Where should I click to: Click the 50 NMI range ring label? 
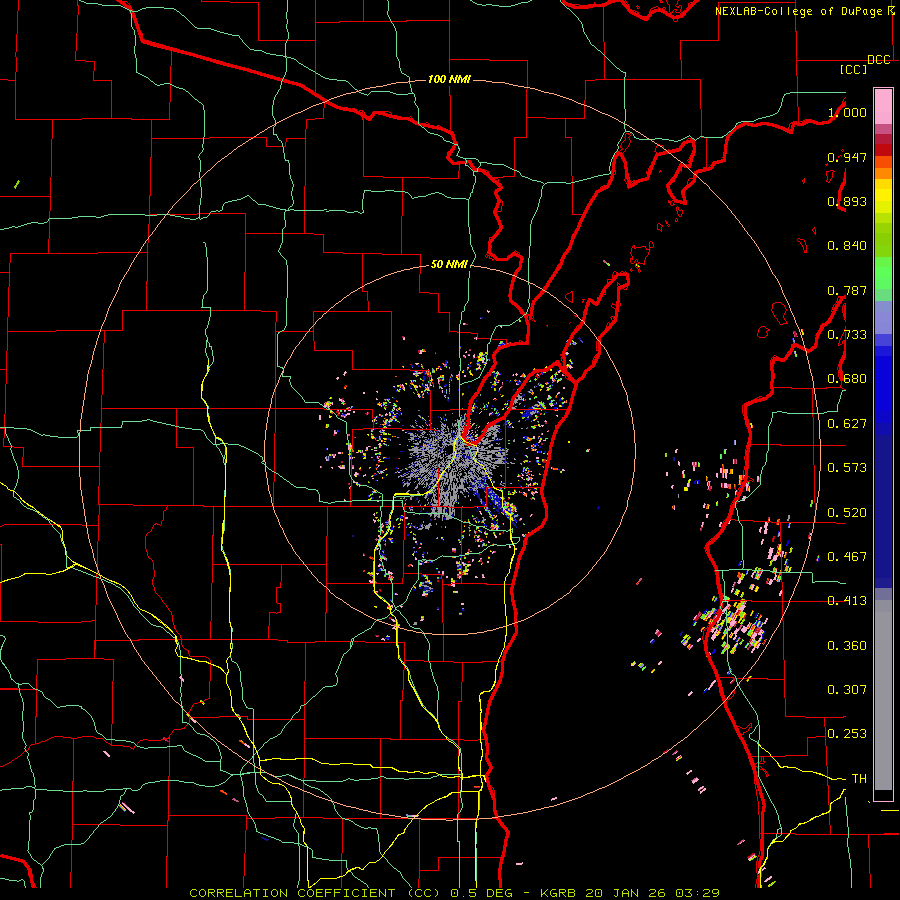[449, 265]
